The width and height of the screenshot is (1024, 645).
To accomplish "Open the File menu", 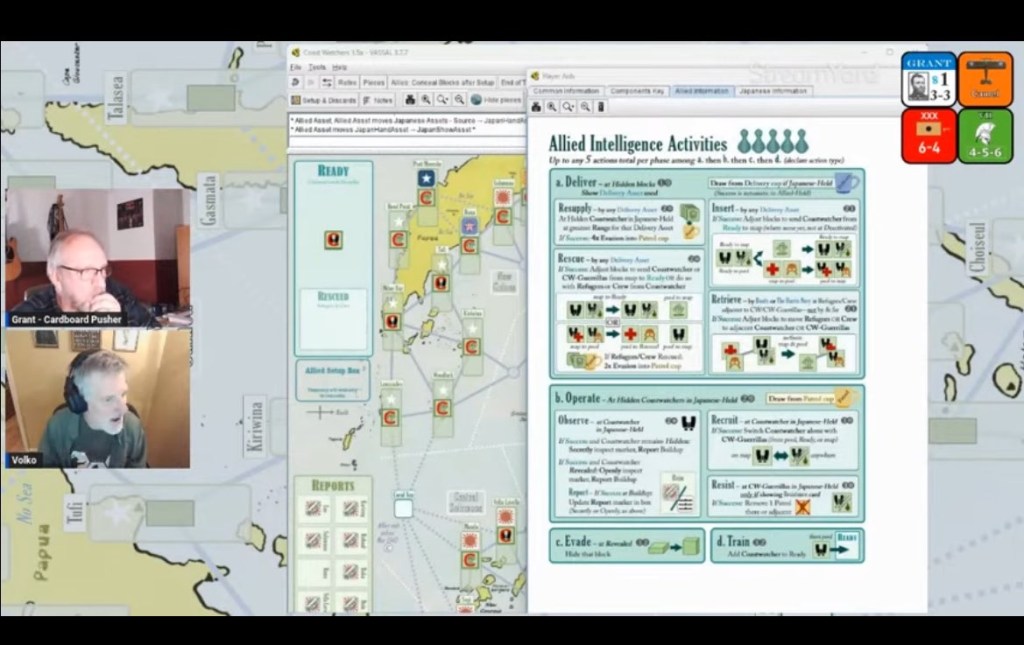I will [296, 67].
